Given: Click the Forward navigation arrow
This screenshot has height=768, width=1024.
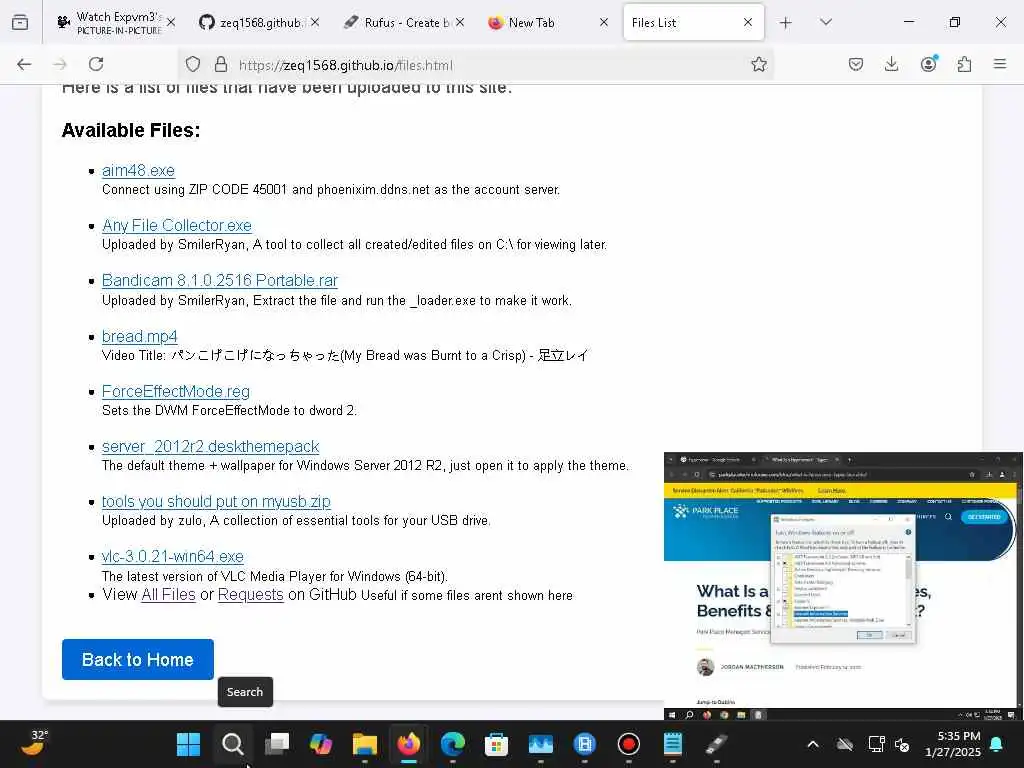Looking at the screenshot, I should (60, 64).
